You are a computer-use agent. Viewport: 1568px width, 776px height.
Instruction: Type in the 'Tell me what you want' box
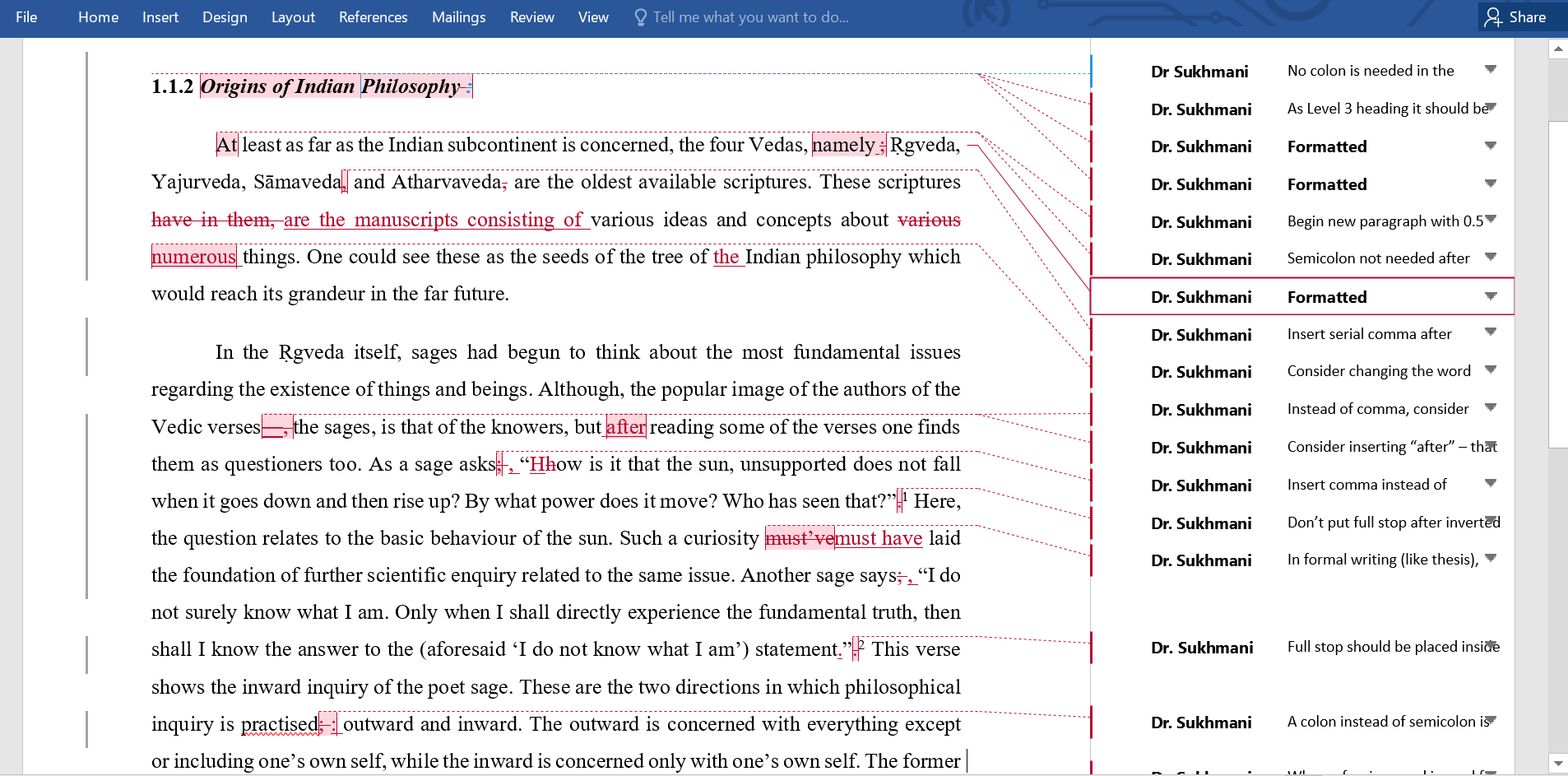click(750, 17)
